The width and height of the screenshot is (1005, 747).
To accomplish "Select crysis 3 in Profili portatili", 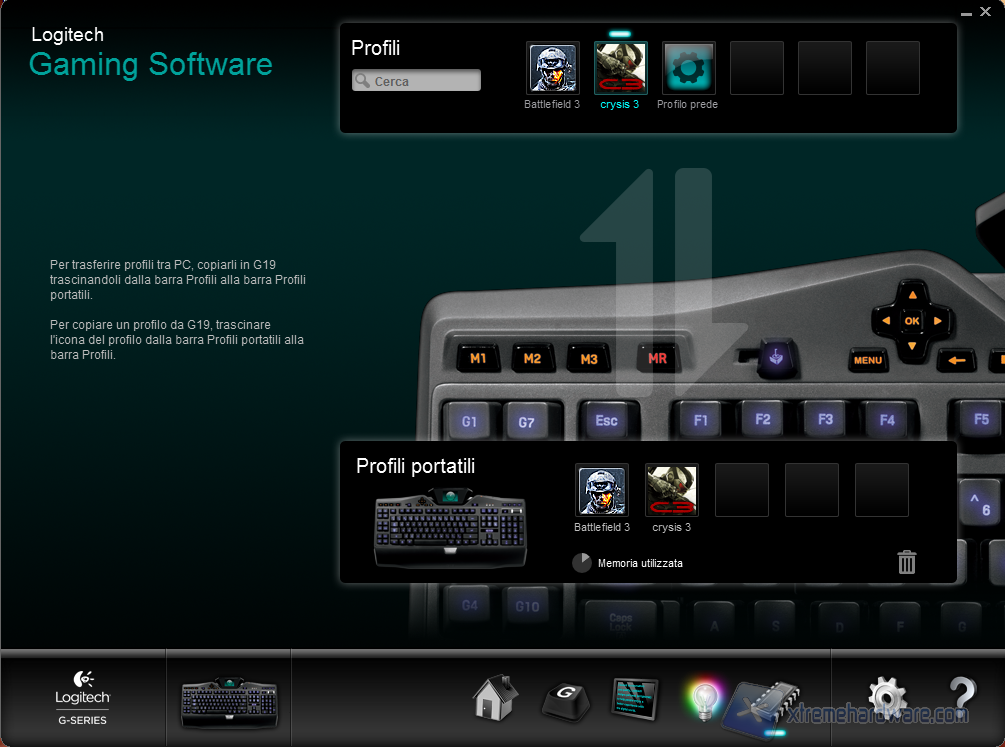I will click(672, 490).
